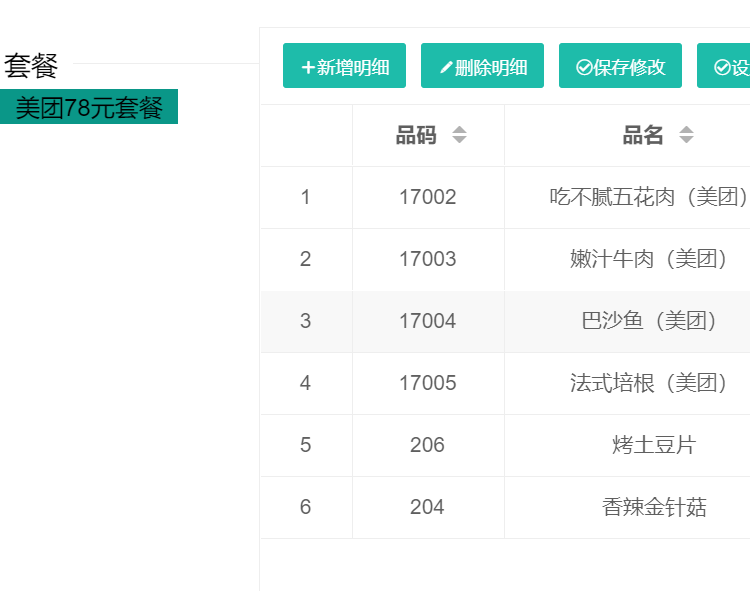
Task: Click the 吃不腻五花肉（美团）name cell
Action: tap(627, 197)
